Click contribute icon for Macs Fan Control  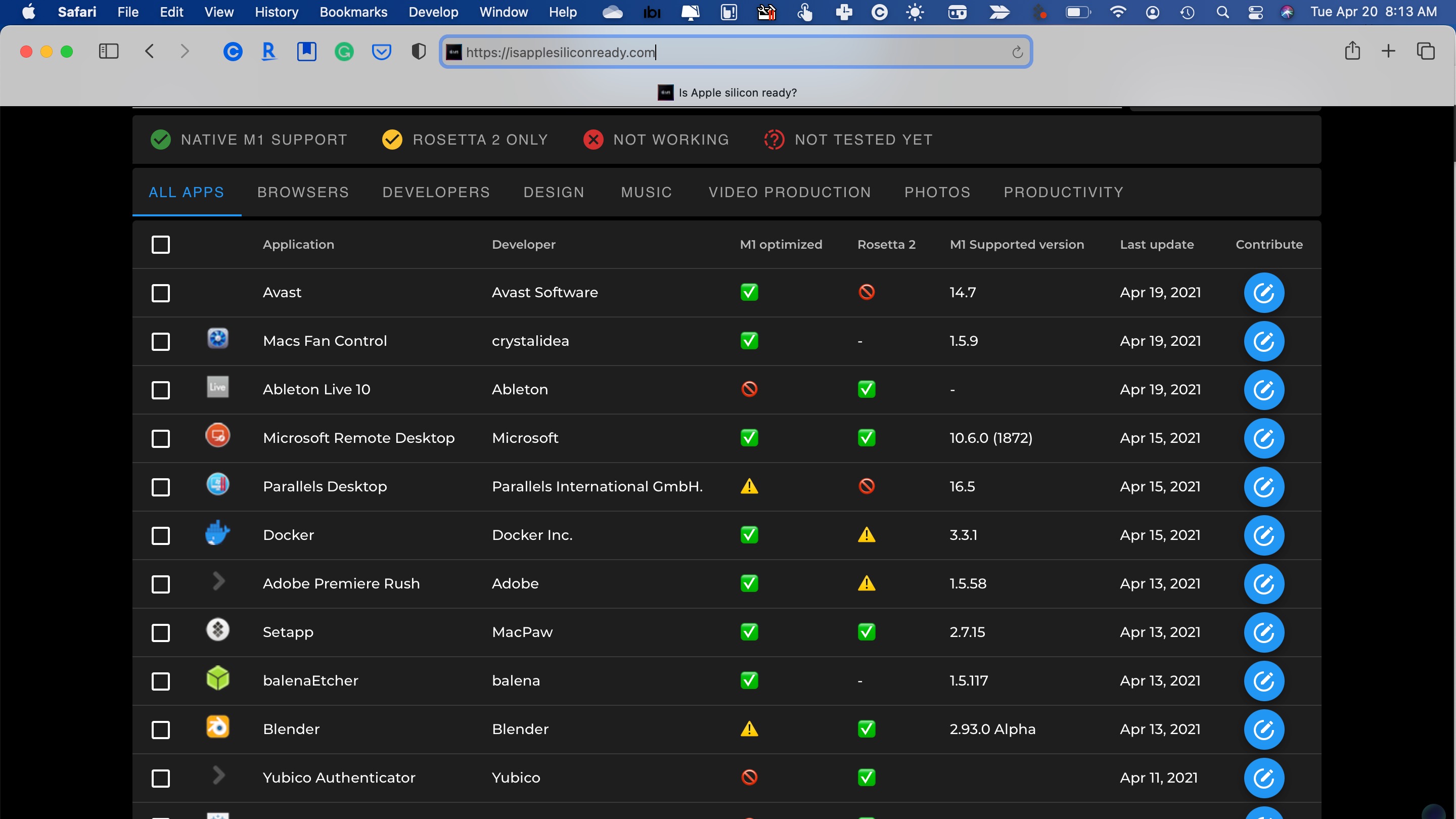[x=1264, y=341]
